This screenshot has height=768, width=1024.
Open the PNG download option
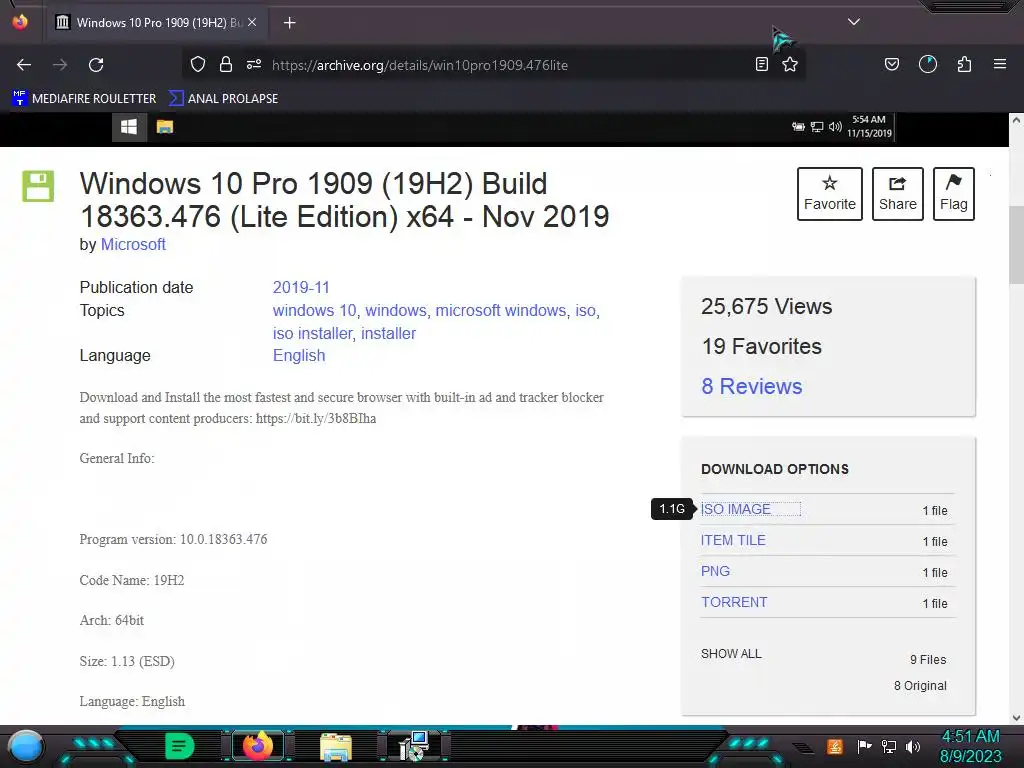(715, 571)
